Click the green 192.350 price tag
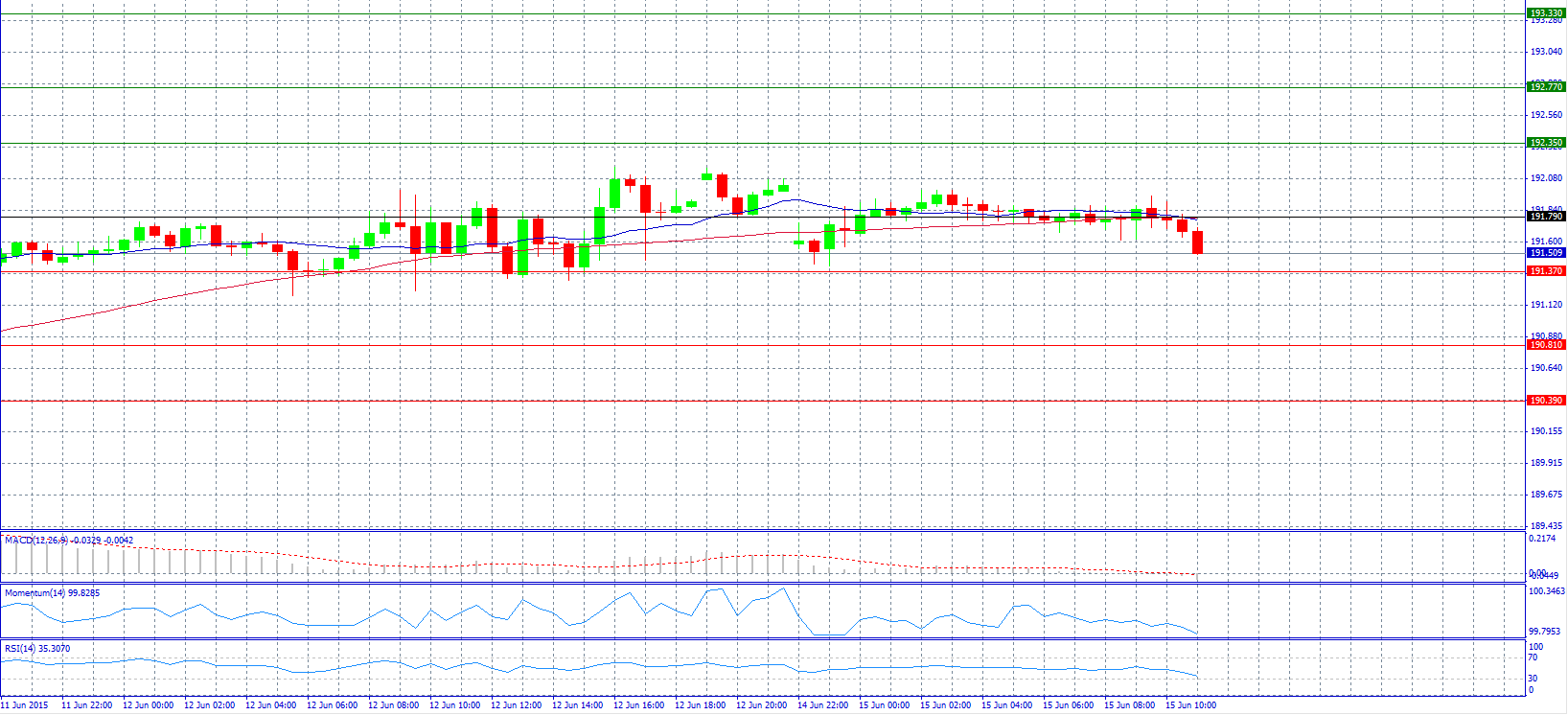 click(1546, 143)
